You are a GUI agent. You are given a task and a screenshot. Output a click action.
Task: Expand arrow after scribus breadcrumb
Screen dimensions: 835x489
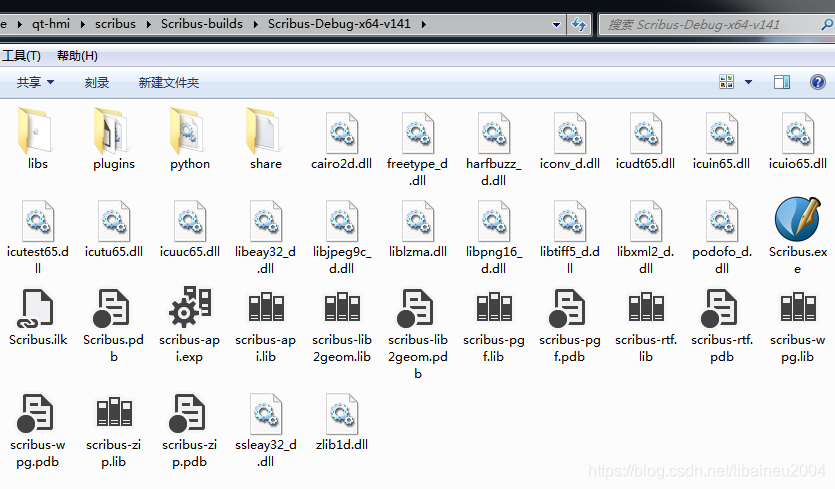coord(149,25)
